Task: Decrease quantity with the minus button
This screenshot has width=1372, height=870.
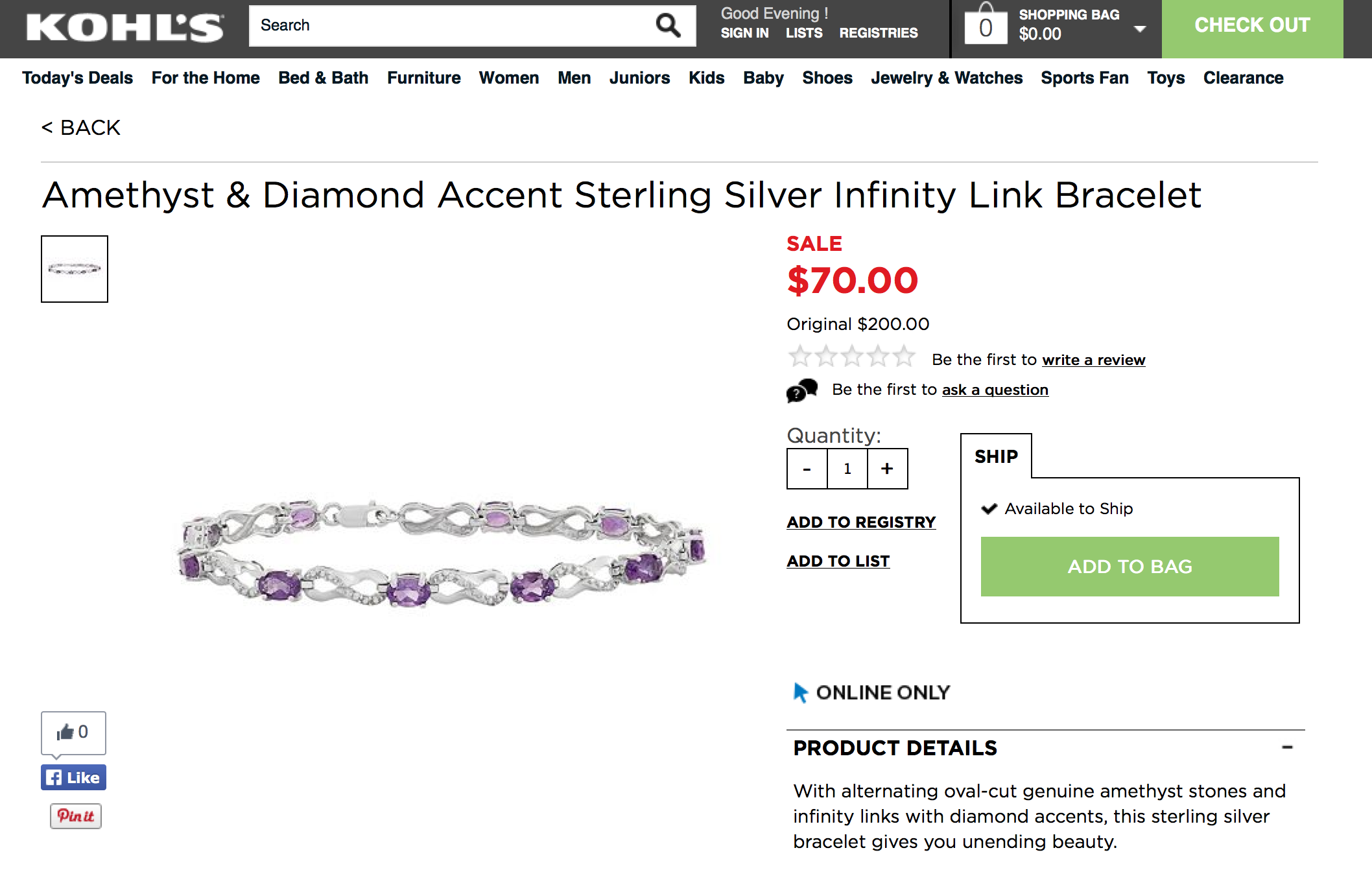Action: pos(807,469)
